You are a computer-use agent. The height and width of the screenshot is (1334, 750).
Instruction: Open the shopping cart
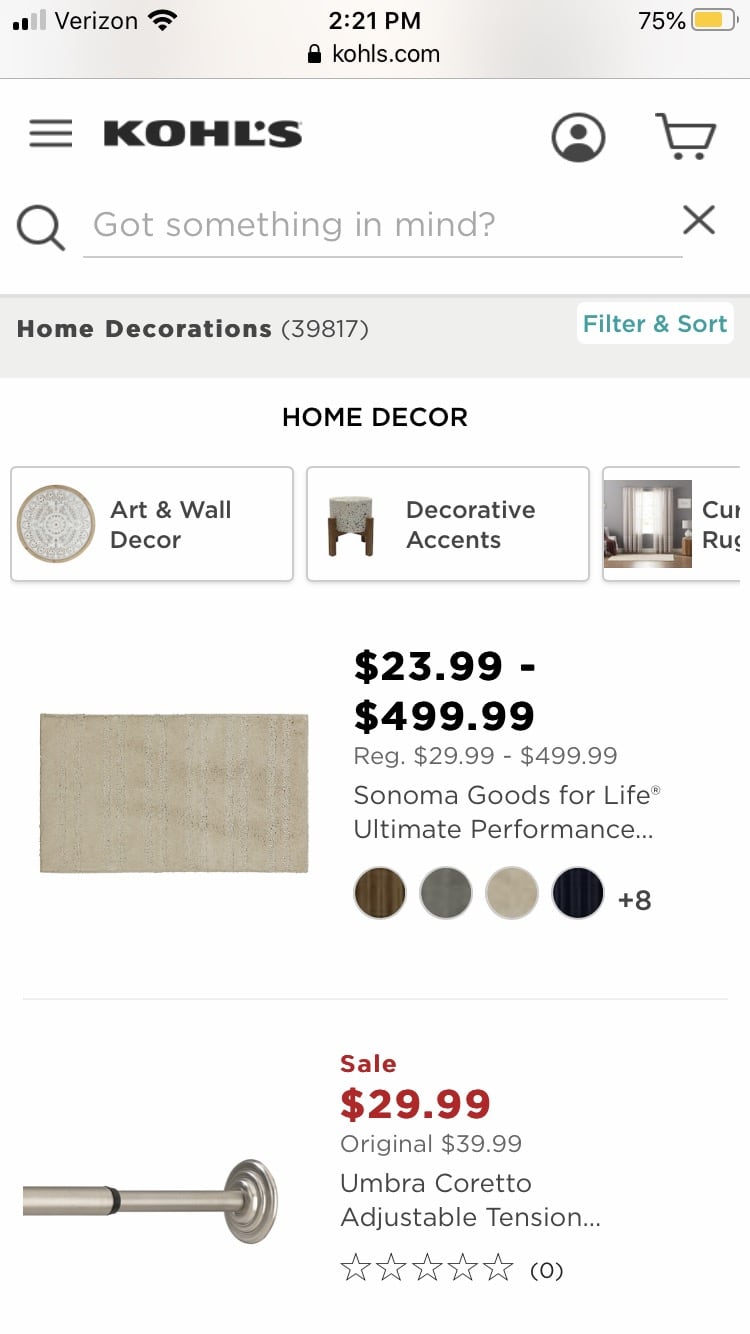685,137
